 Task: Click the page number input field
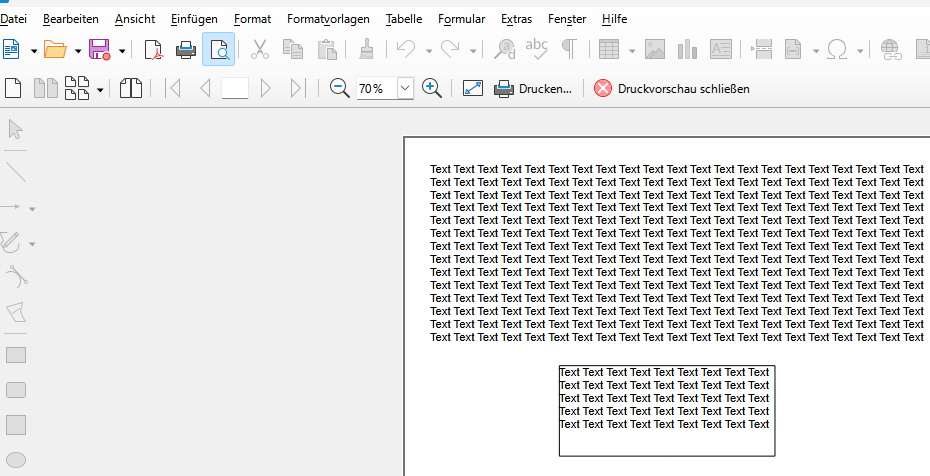point(235,88)
